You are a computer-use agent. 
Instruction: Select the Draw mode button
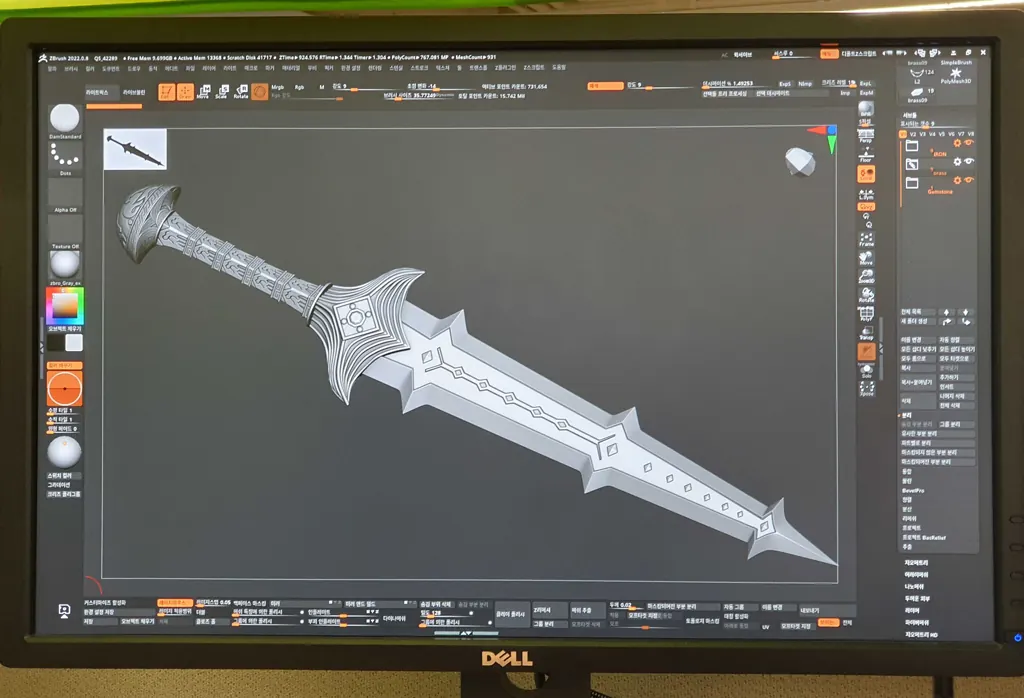185,92
